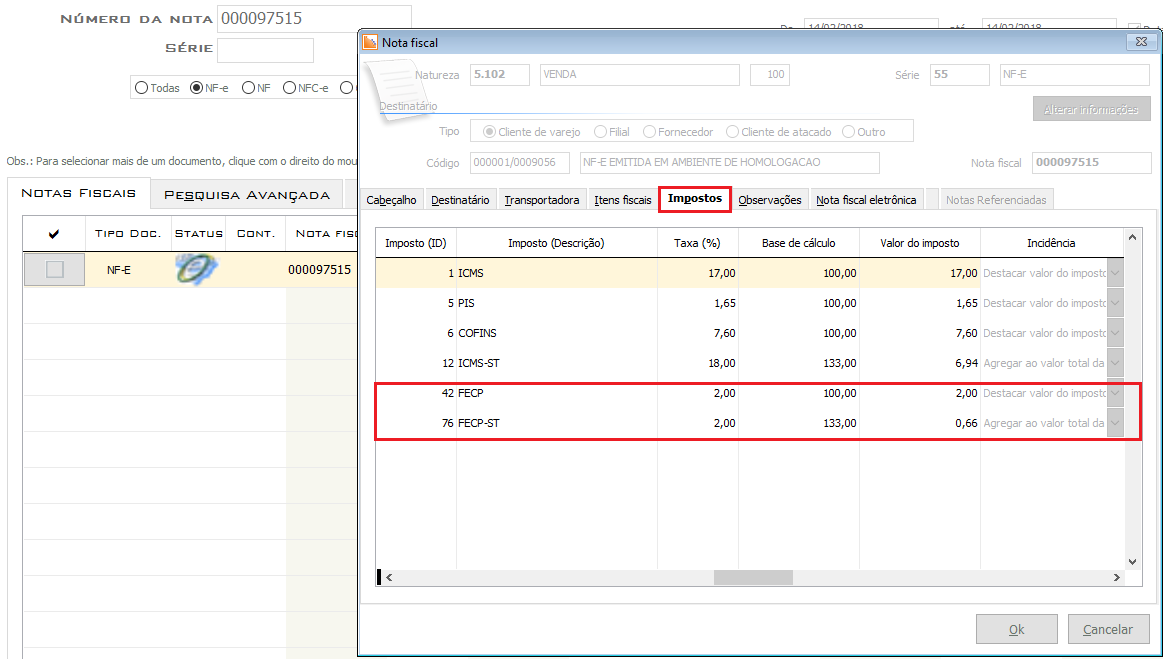This screenshot has width=1163, height=659.
Task: Select the NFC-e document type option
Action: (x=289, y=88)
